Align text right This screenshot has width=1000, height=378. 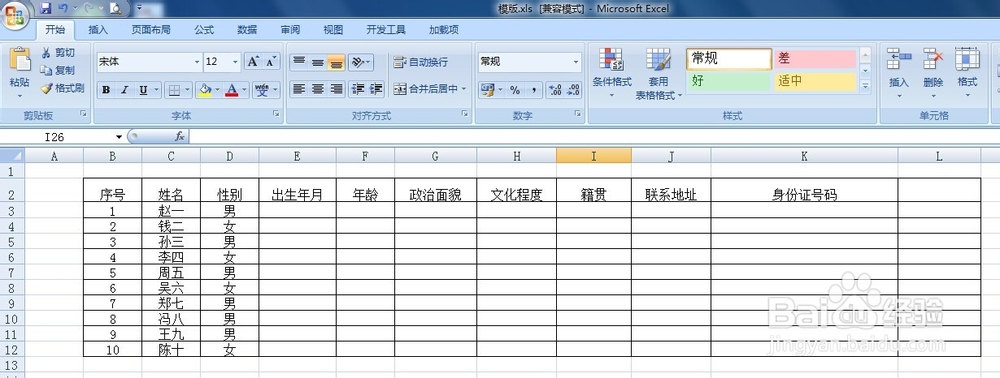tap(336, 89)
